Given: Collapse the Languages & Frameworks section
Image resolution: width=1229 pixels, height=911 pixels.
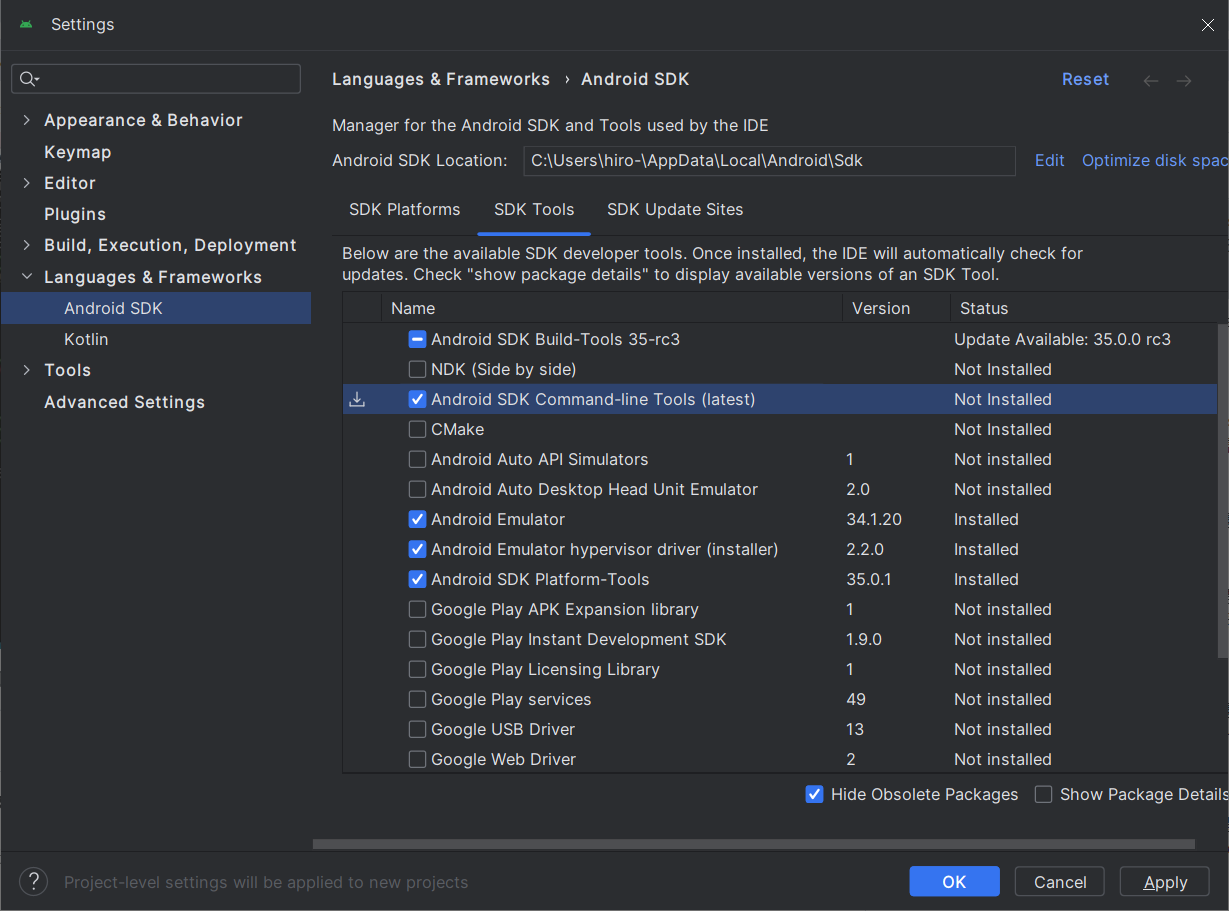Looking at the screenshot, I should (x=27, y=277).
